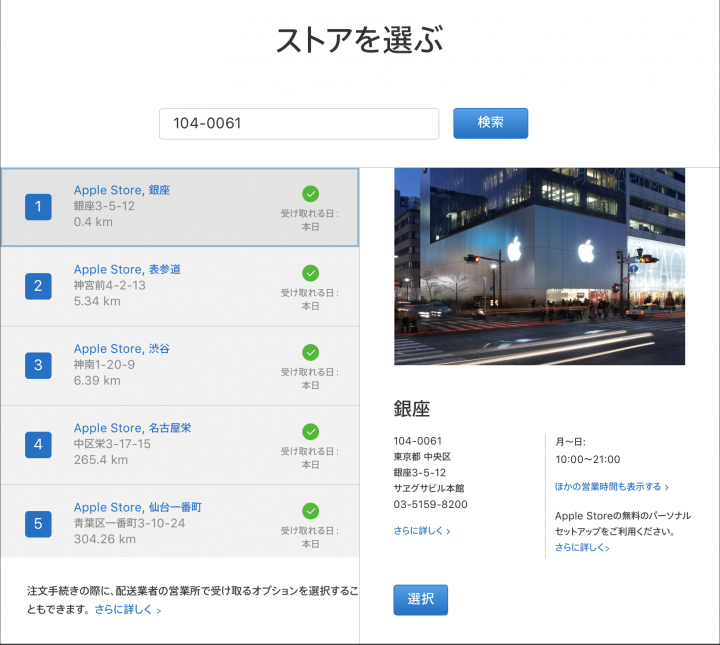This screenshot has height=645, width=720.
Task: Click address 銀座3-5-12 in first store row
Action: click(104, 206)
